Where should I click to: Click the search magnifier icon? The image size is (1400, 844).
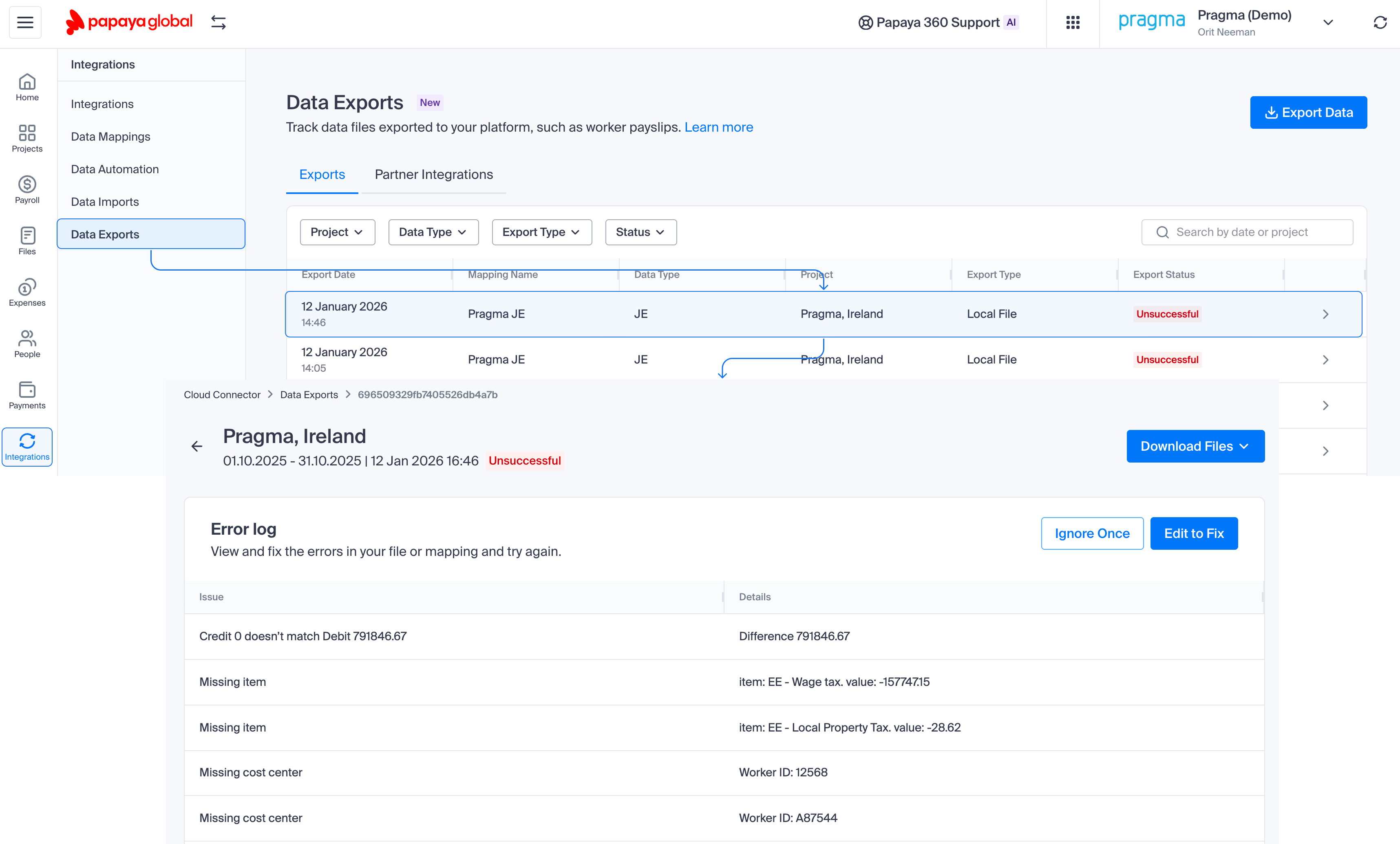click(1162, 232)
